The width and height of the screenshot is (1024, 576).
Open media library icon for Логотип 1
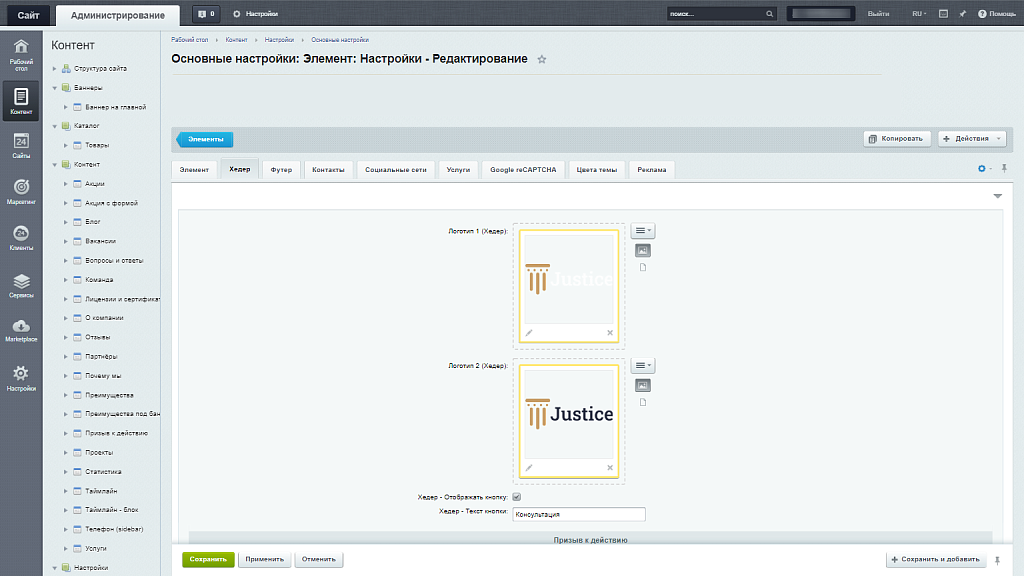pos(643,250)
